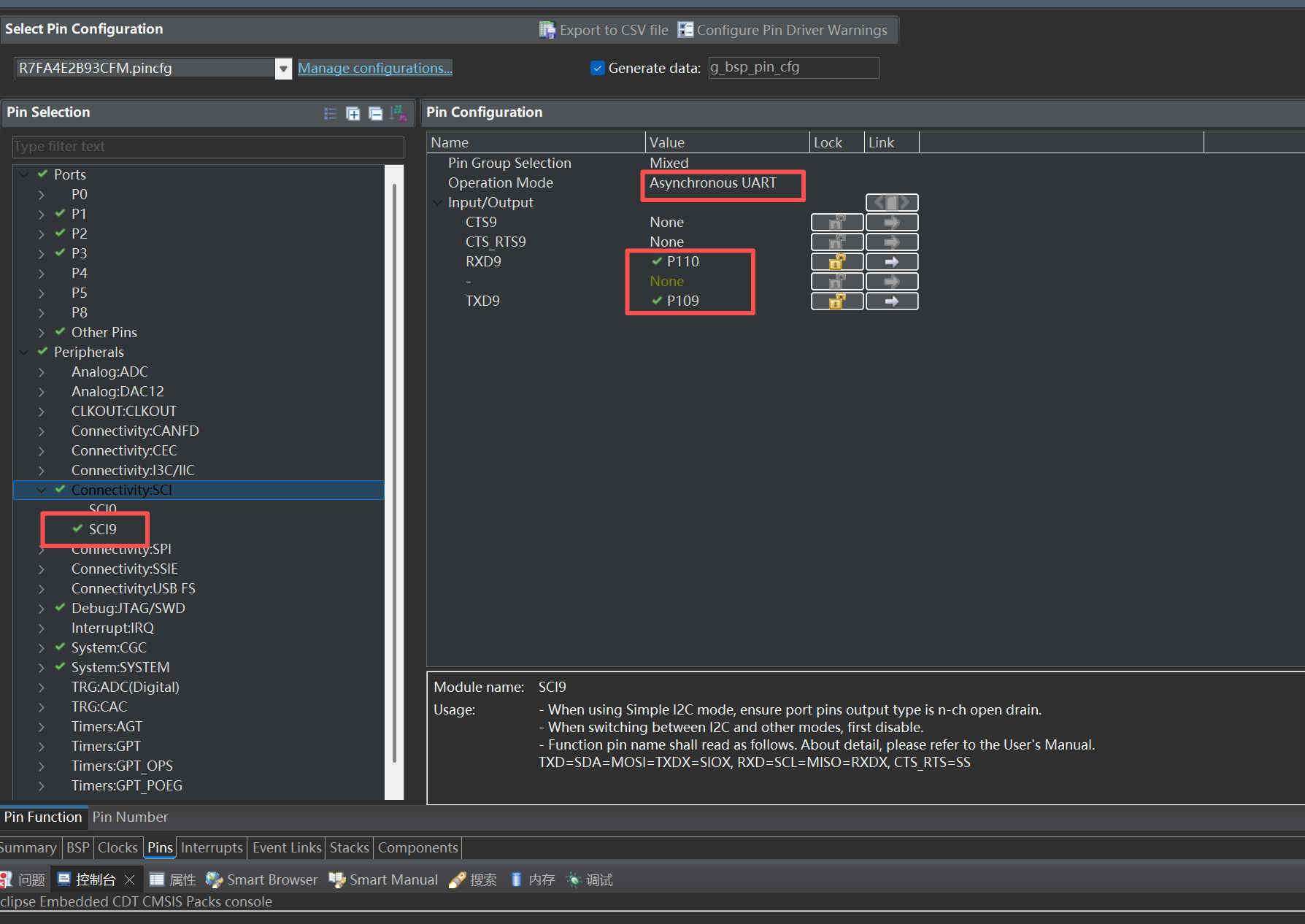Image resolution: width=1305 pixels, height=924 pixels.
Task: Collapse the Input/Output group
Action: coord(438,202)
